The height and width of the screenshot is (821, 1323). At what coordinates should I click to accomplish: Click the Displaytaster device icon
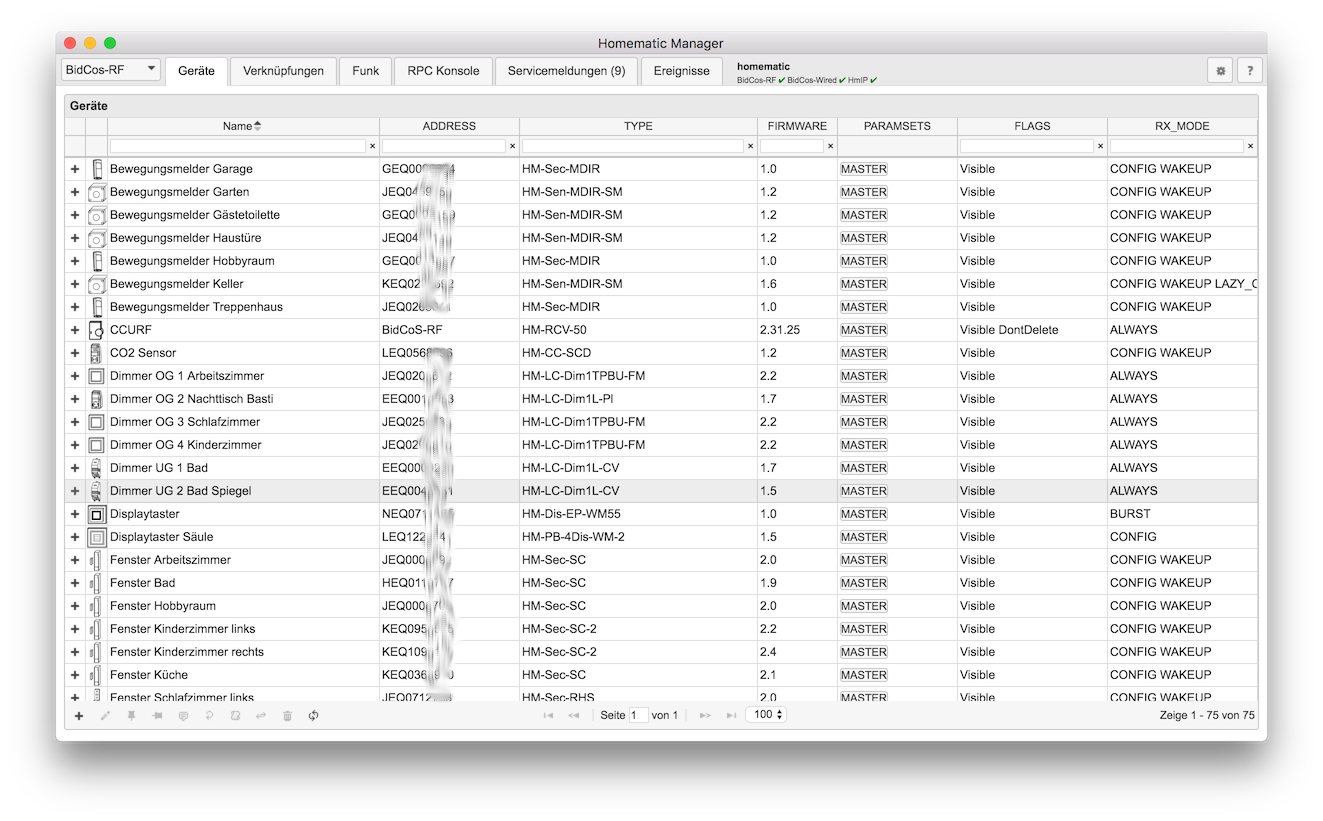pyautogui.click(x=96, y=514)
